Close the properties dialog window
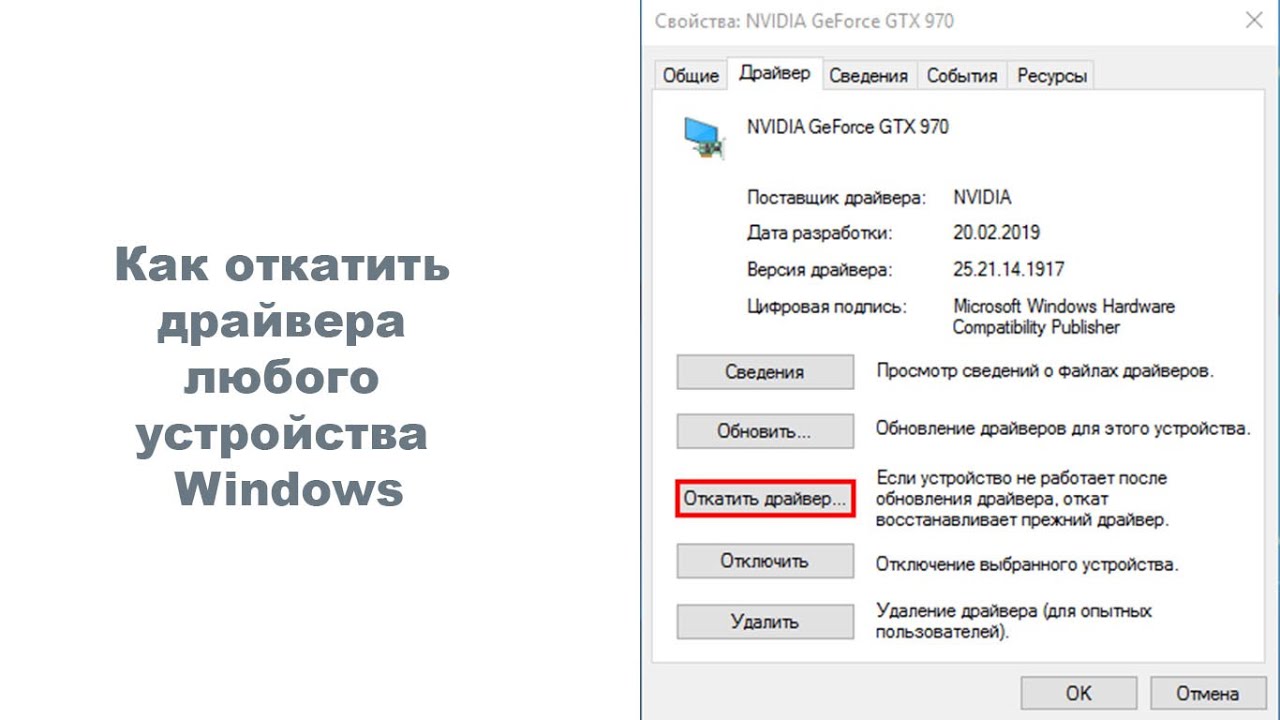Screen dimensions: 1280x720 1253,20
